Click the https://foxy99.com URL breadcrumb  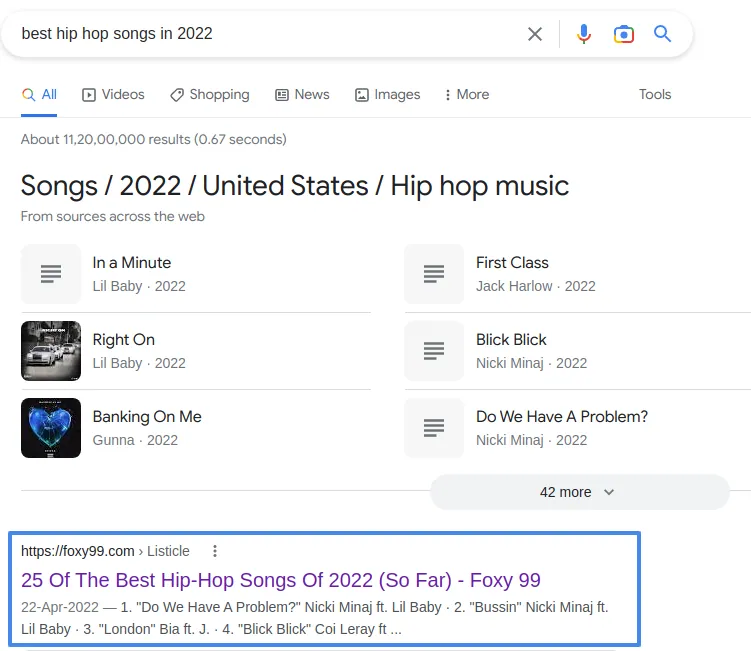pos(105,551)
